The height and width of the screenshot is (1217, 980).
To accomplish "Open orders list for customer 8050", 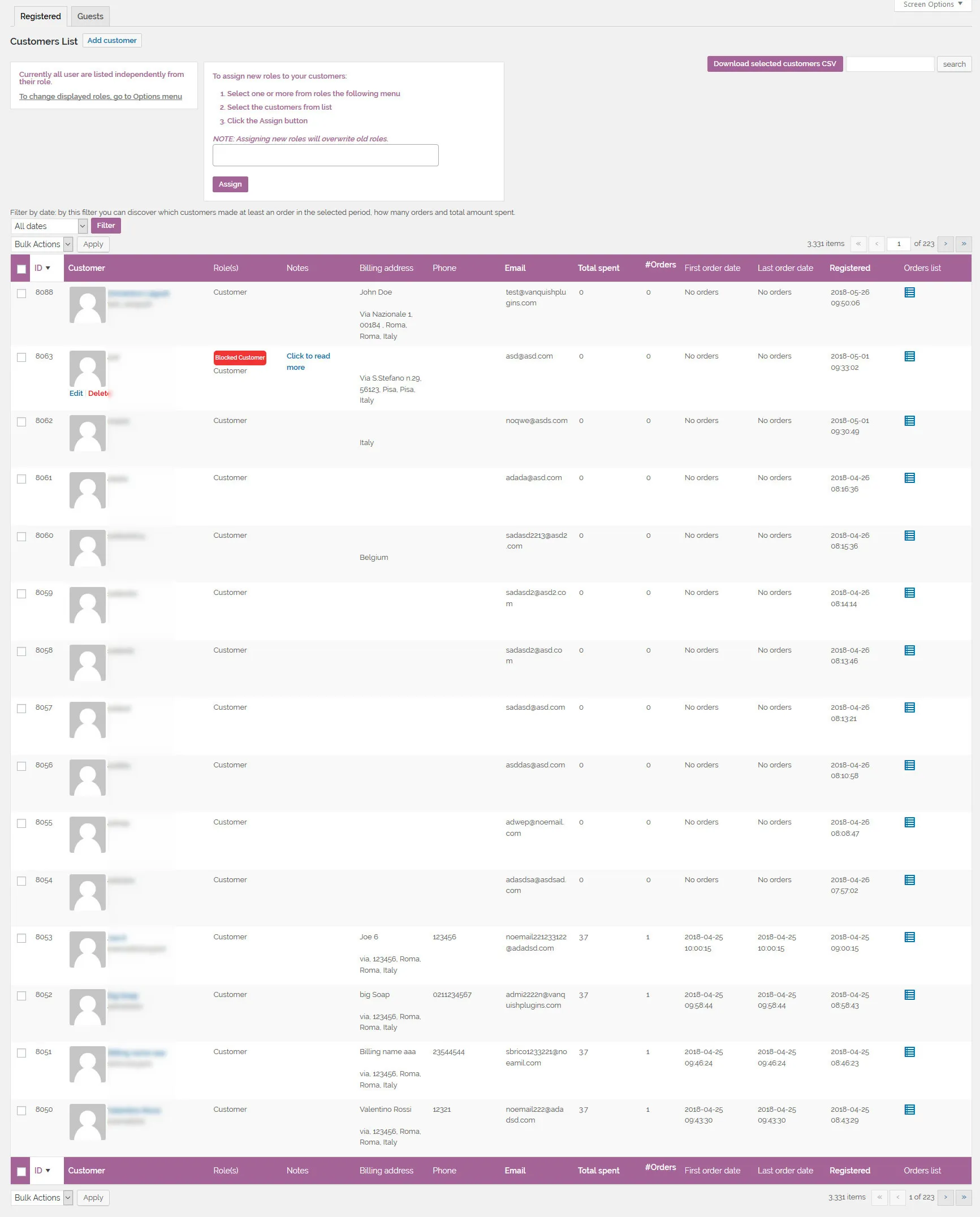I will tap(909, 1110).
